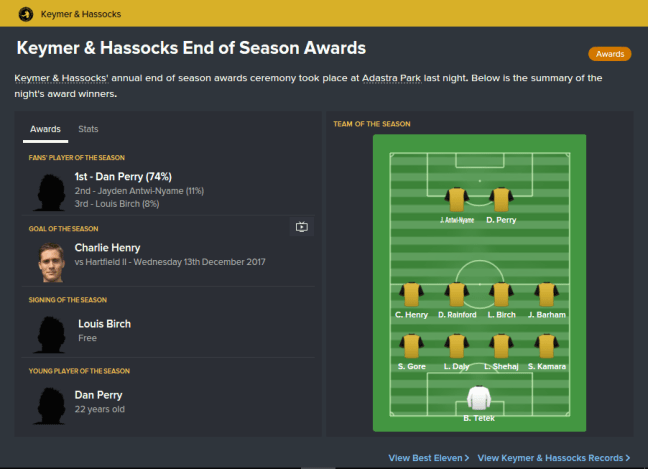Open View Best Eleven link
Viewport: 648px width, 469px height.
(429, 458)
